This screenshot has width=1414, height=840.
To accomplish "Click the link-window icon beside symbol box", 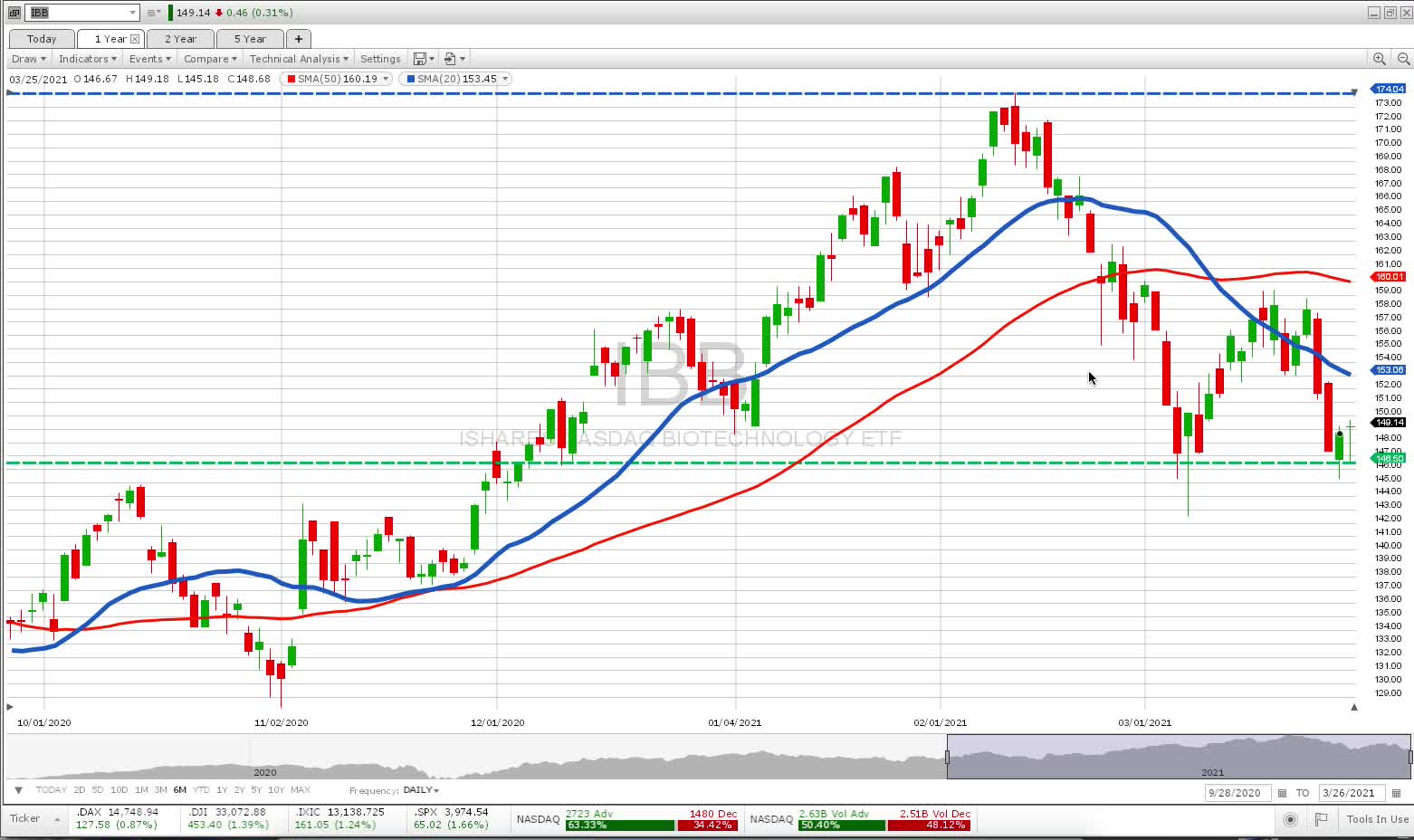I will (x=14, y=13).
